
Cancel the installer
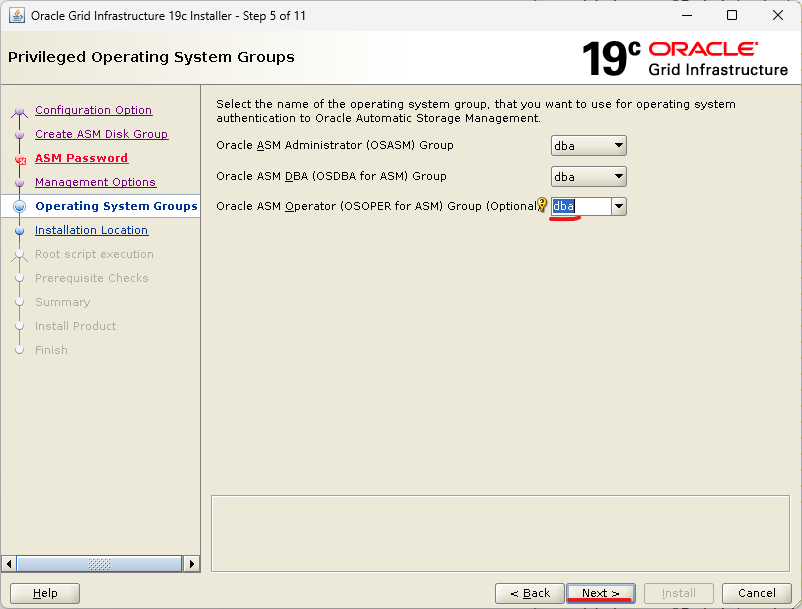[749, 593]
